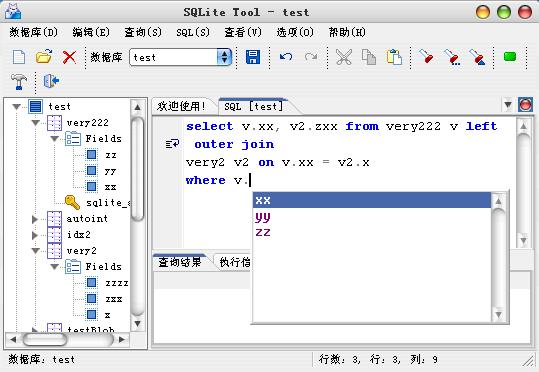This screenshot has height=372, width=539.
Task: Select the SQL [test] tab
Action: [x=254, y=106]
